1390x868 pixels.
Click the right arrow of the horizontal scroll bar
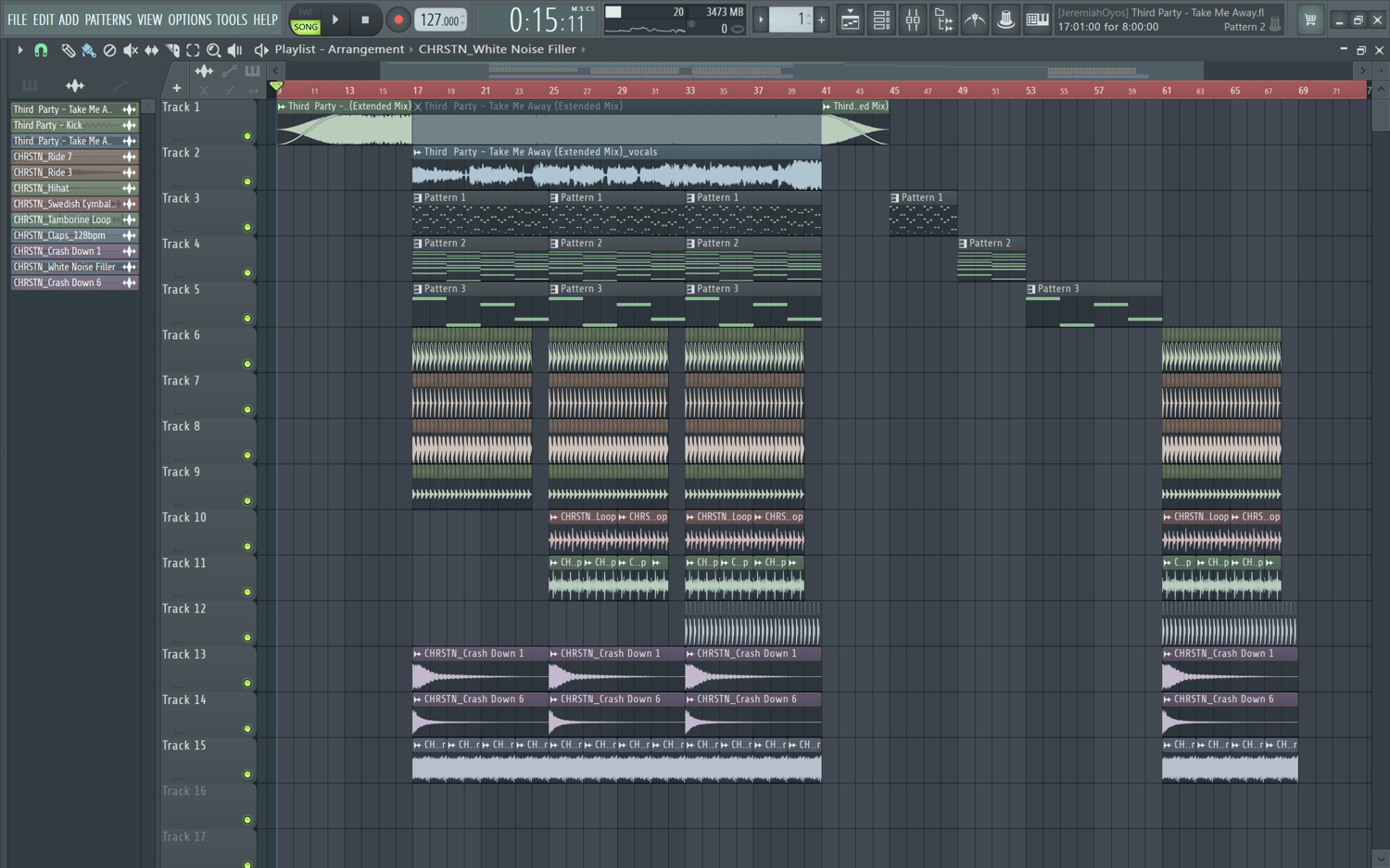1362,70
